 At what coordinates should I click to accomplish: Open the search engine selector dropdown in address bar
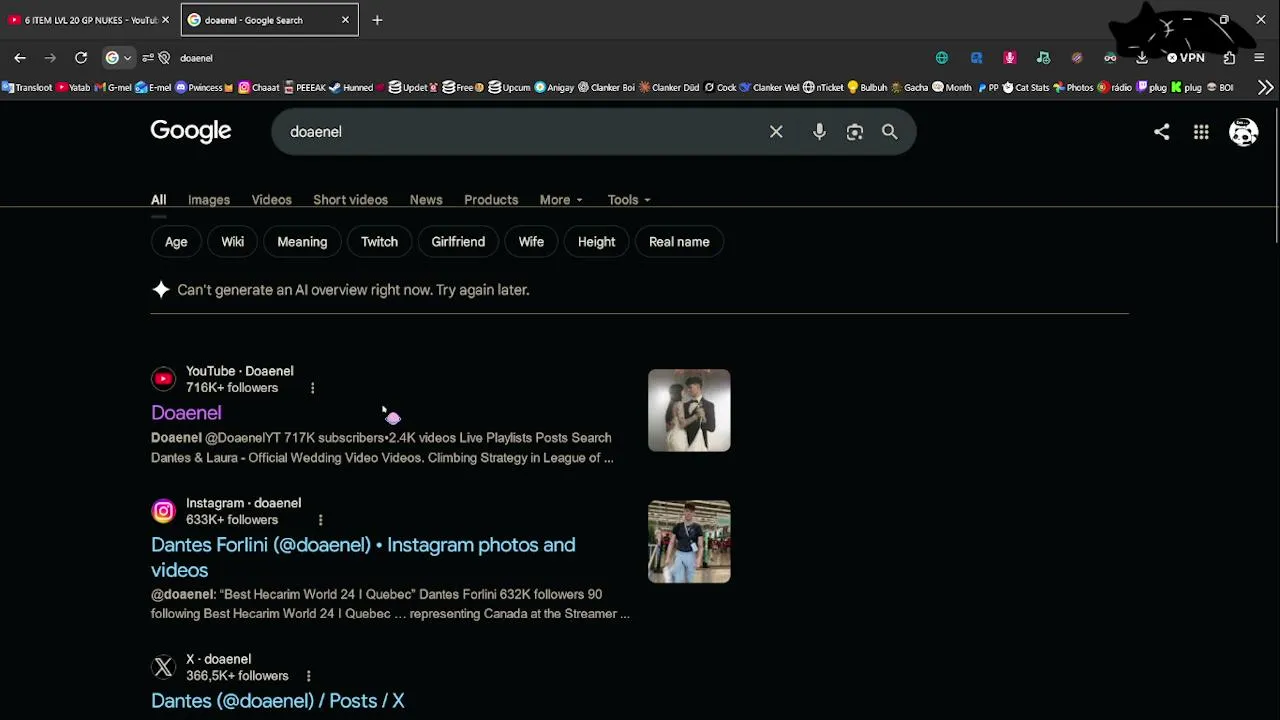coord(118,58)
